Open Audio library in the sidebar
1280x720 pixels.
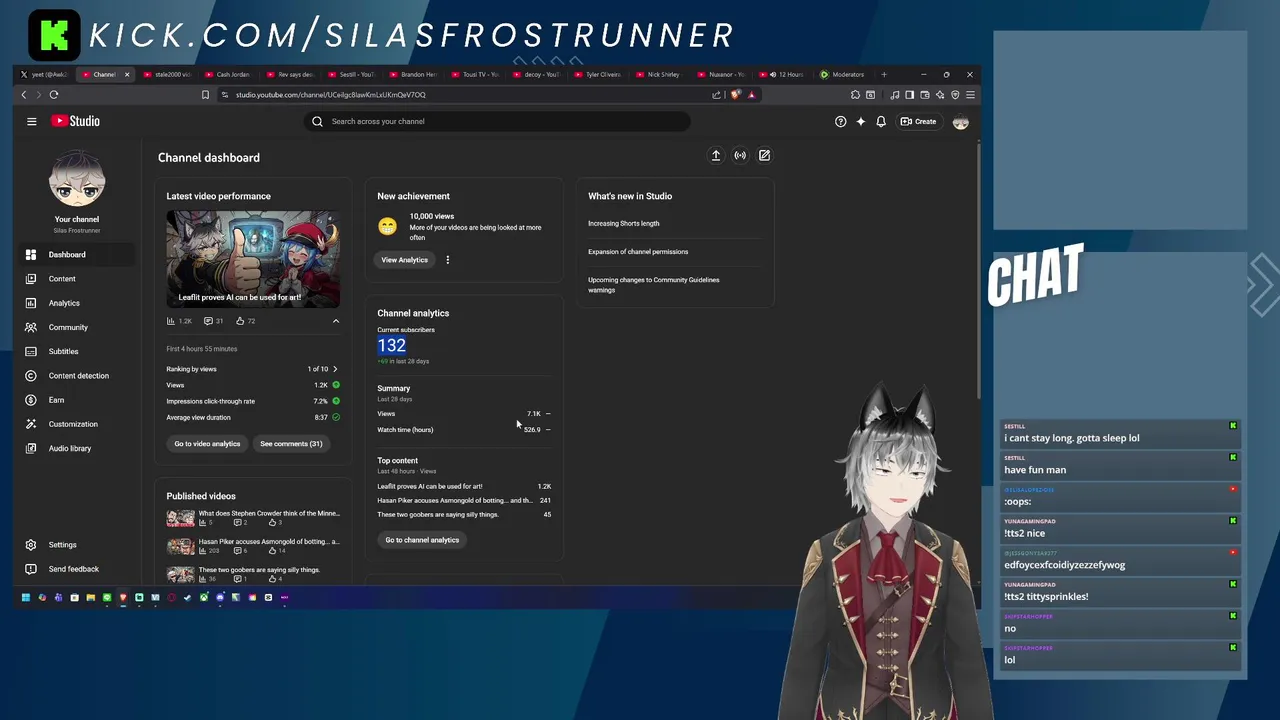78,448
